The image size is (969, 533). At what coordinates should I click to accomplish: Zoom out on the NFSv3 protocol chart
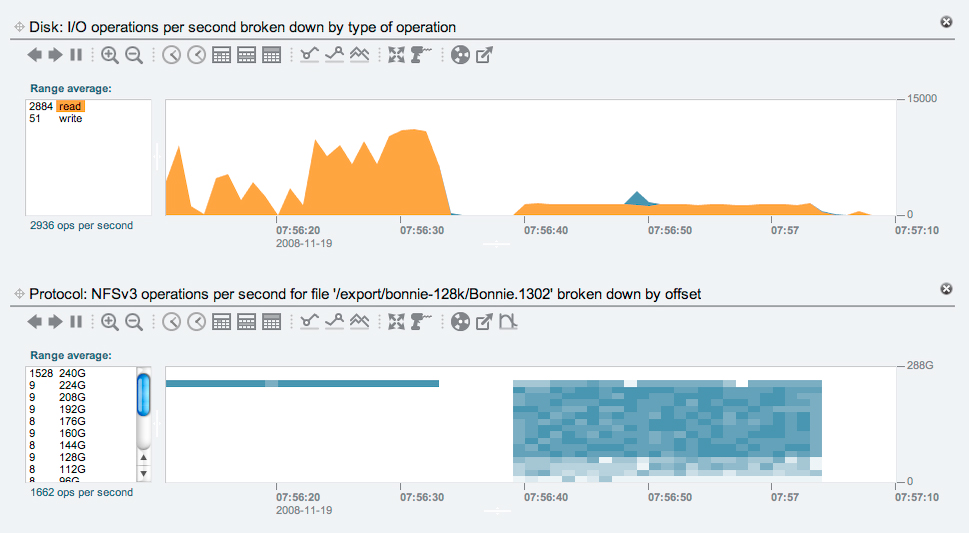(x=134, y=322)
